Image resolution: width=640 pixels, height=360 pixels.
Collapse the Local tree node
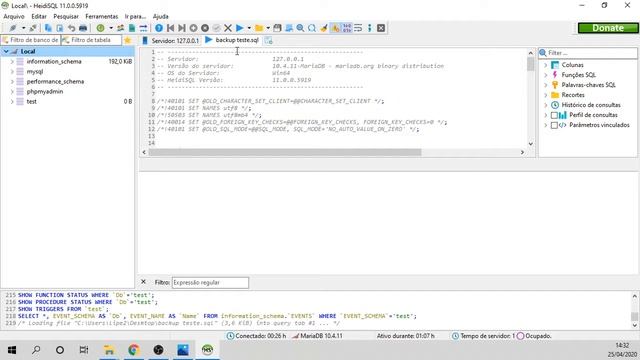pos(6,51)
